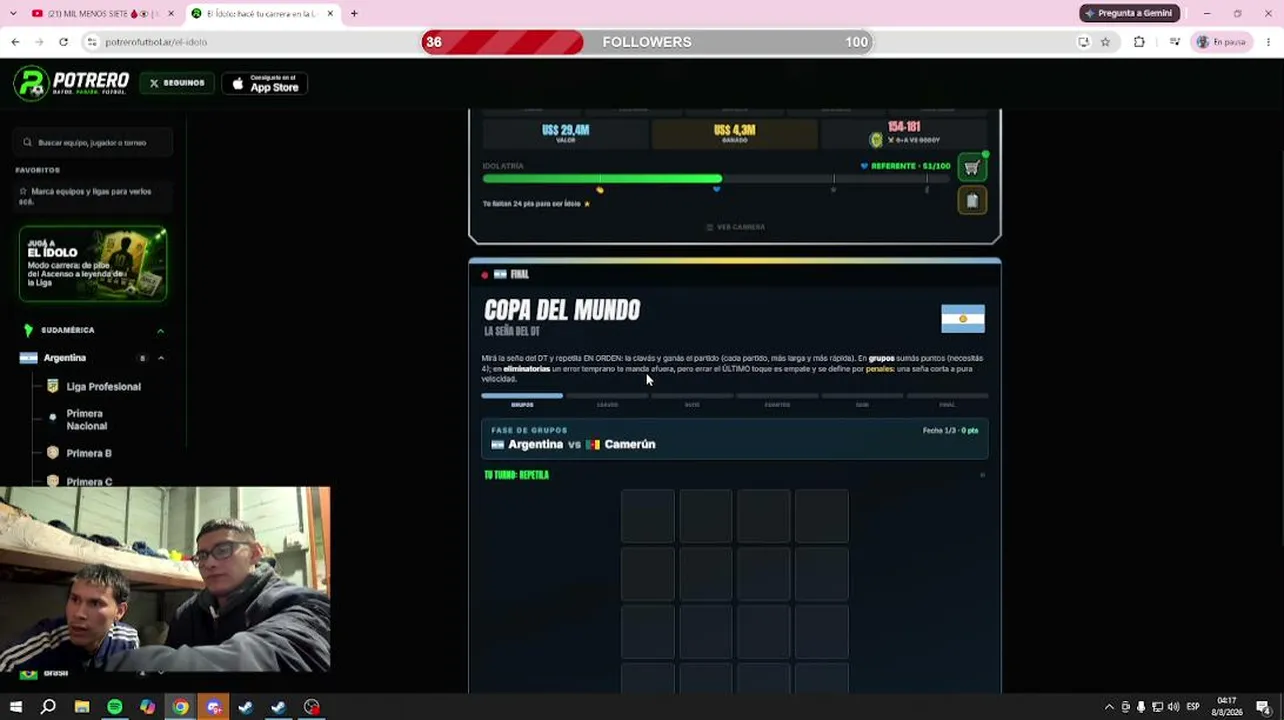Bookmark this page with the star icon

[1105, 42]
